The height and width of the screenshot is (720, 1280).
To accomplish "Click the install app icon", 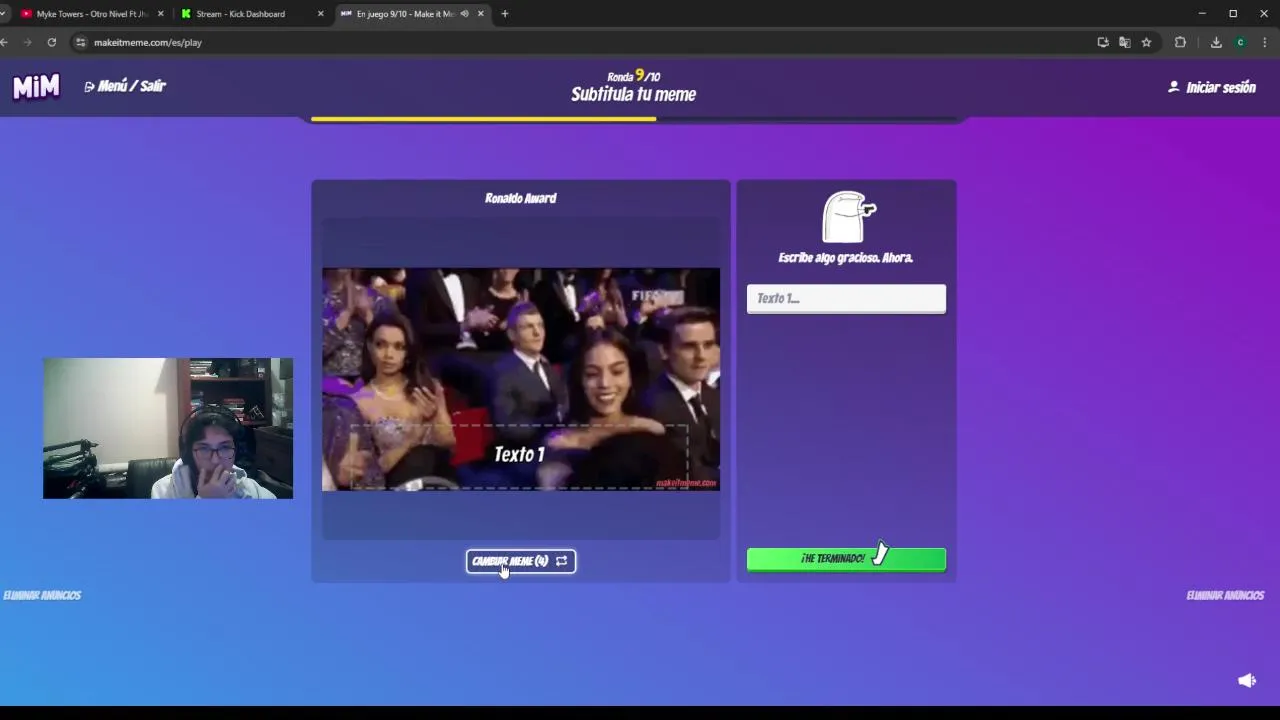I will click(1103, 42).
